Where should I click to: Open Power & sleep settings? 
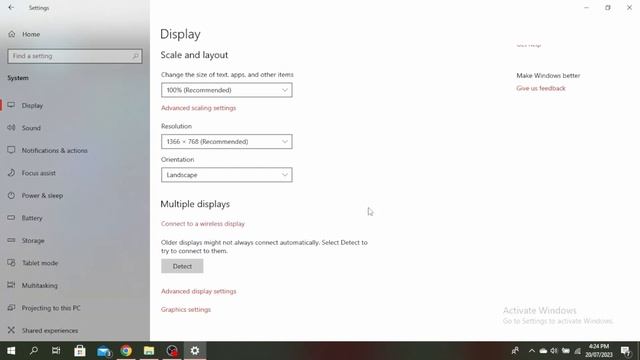(42, 196)
